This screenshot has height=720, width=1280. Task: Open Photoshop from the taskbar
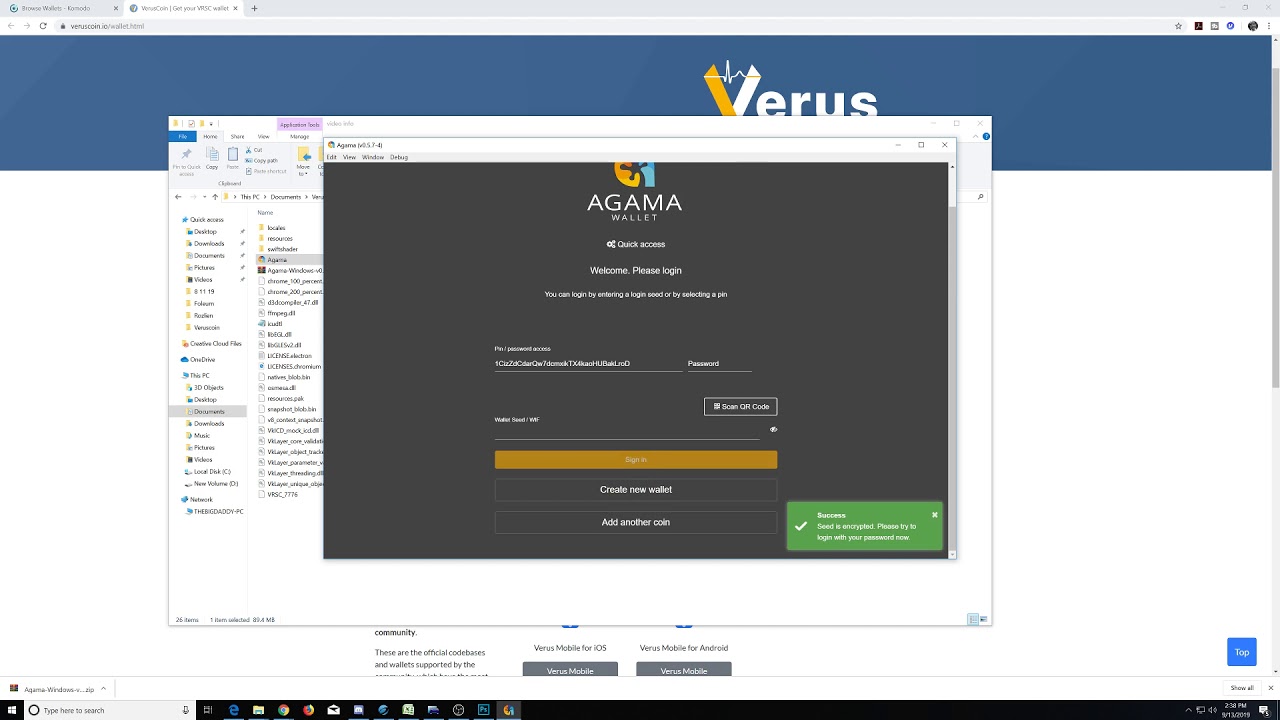click(484, 710)
